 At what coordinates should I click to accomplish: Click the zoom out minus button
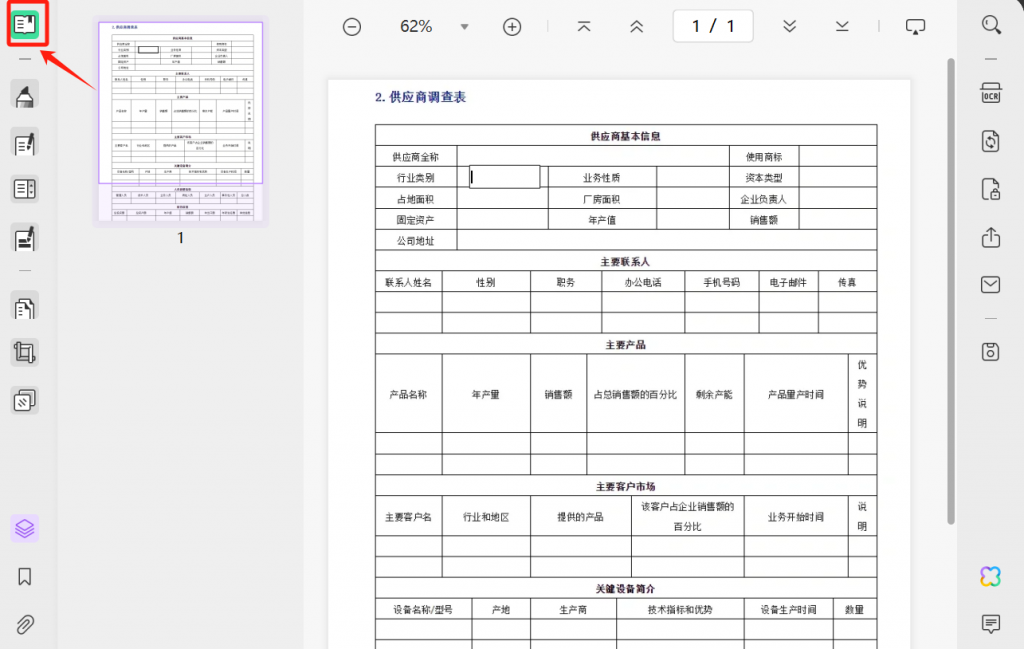352,27
